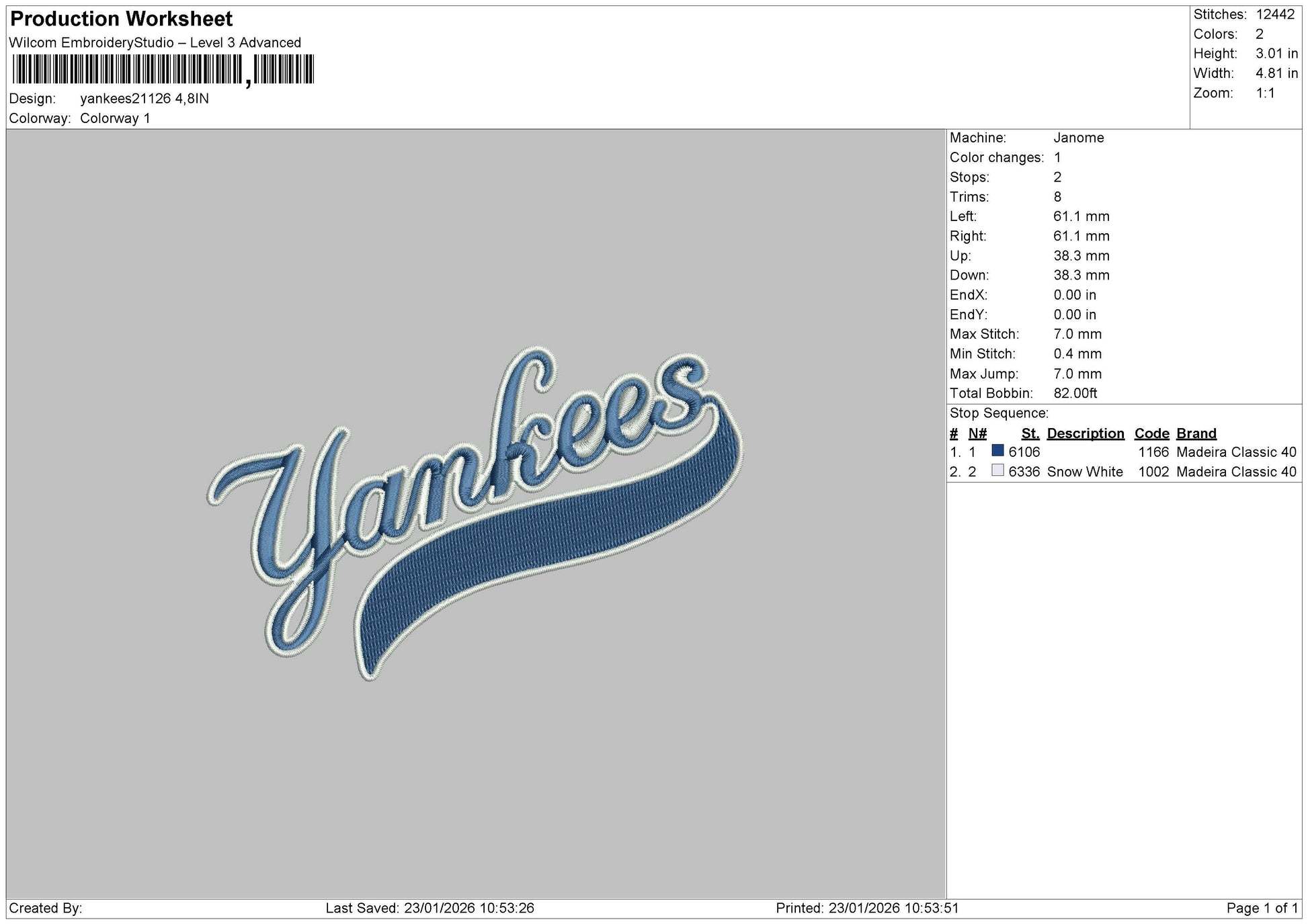
Task: Click the "Max Stitch:" label
Action: coord(984,334)
